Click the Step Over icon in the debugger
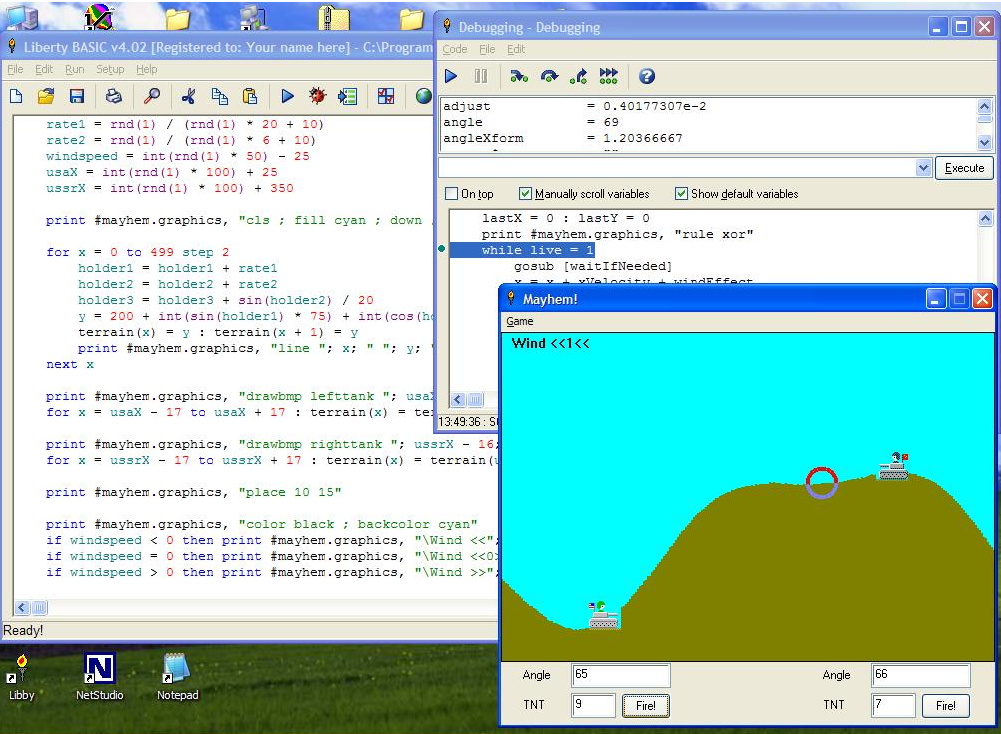 tap(549, 76)
